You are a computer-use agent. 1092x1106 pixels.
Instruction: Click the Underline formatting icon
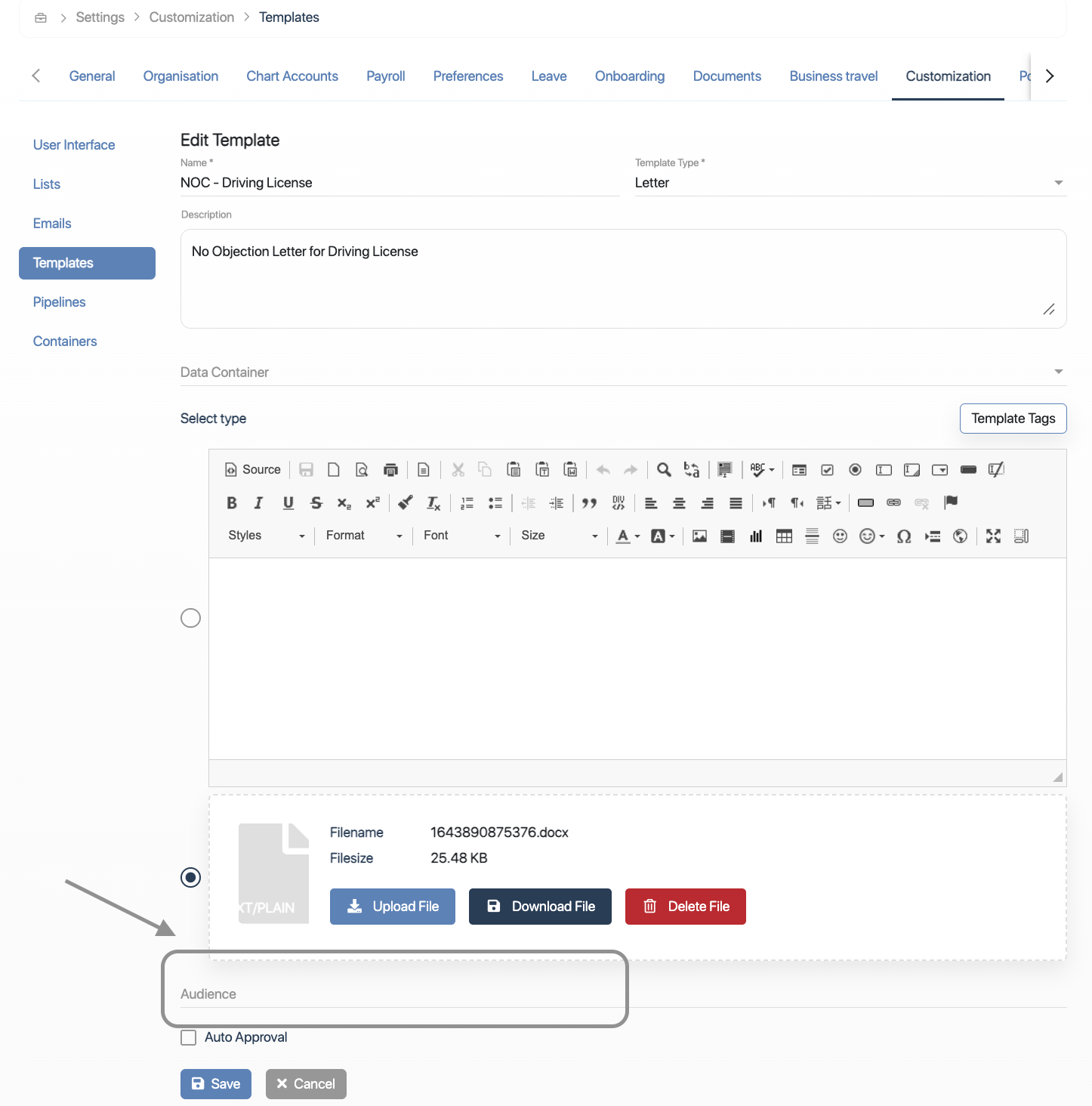pos(288,503)
